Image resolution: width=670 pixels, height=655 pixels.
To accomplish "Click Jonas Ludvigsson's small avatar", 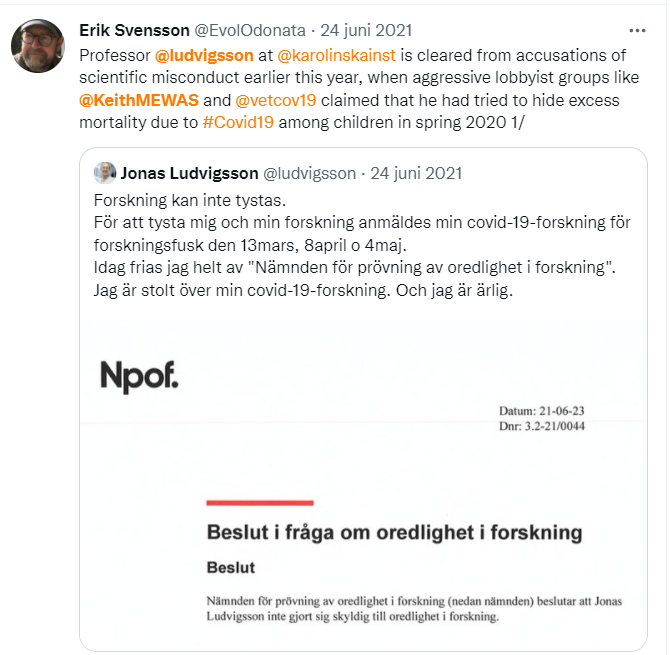I will [x=105, y=172].
